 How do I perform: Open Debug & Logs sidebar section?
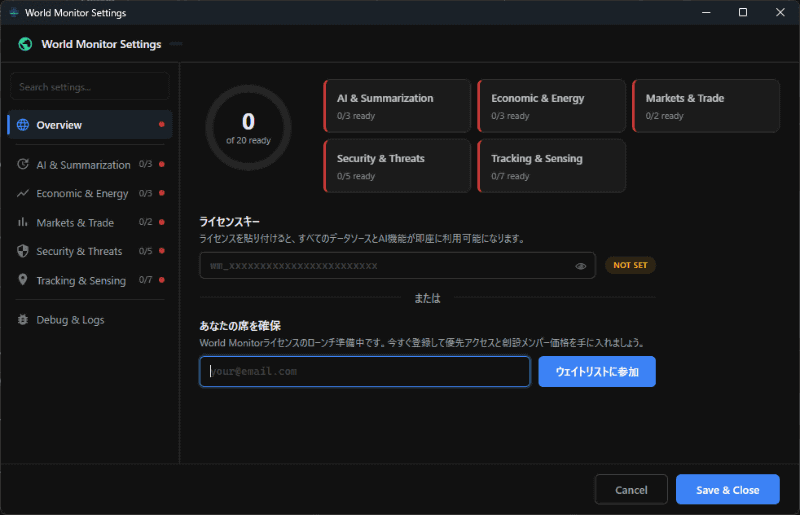coord(90,320)
